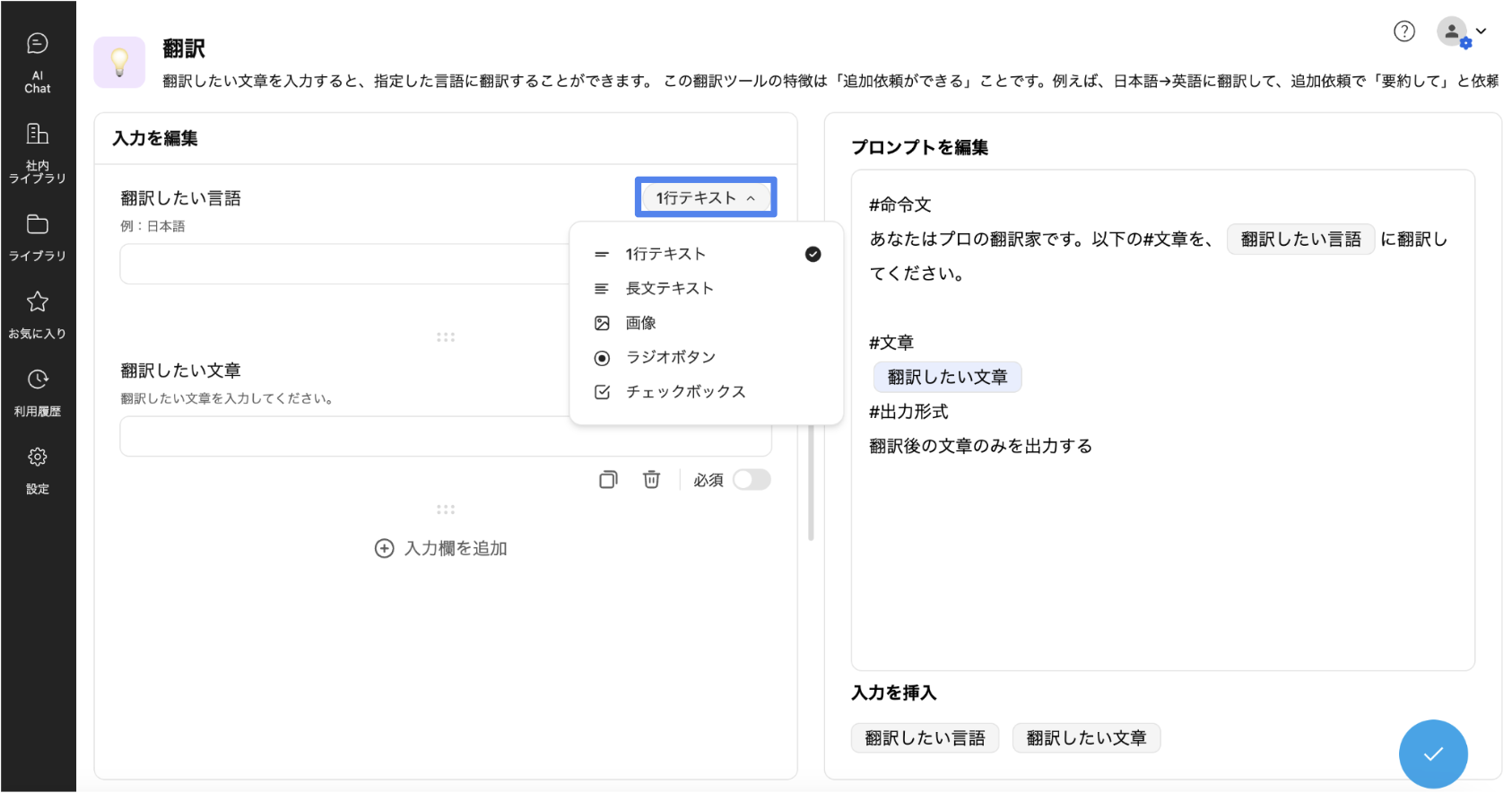Collapse the 1行テキスト type dropdown
This screenshot has width=1512, height=793.
pos(706,198)
